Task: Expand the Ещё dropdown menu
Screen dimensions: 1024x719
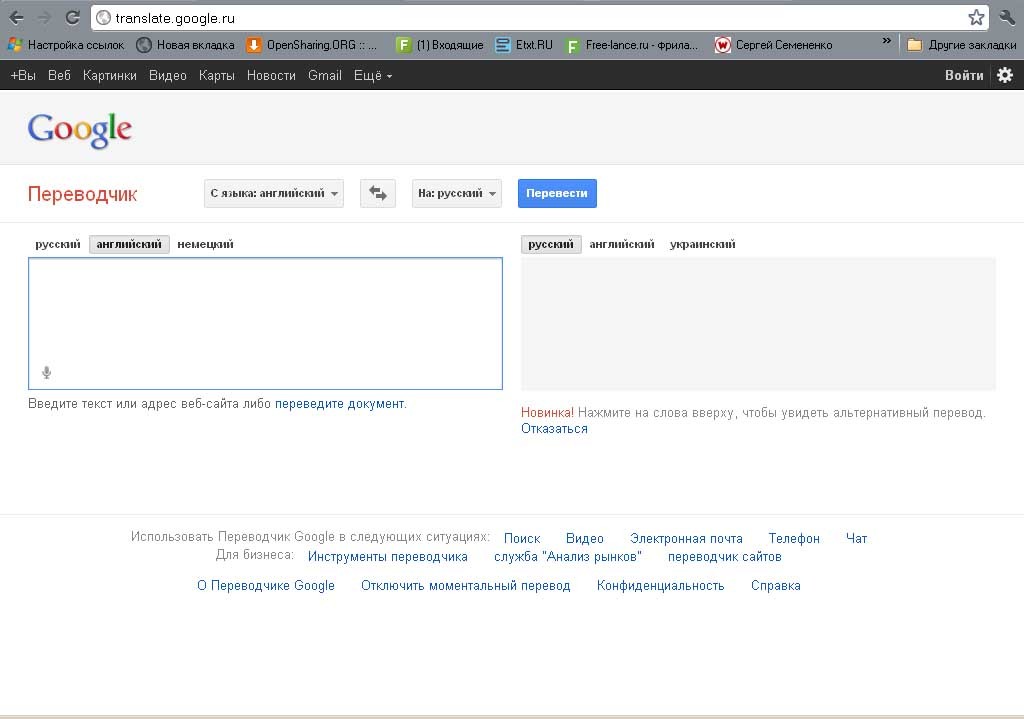Action: [x=373, y=76]
